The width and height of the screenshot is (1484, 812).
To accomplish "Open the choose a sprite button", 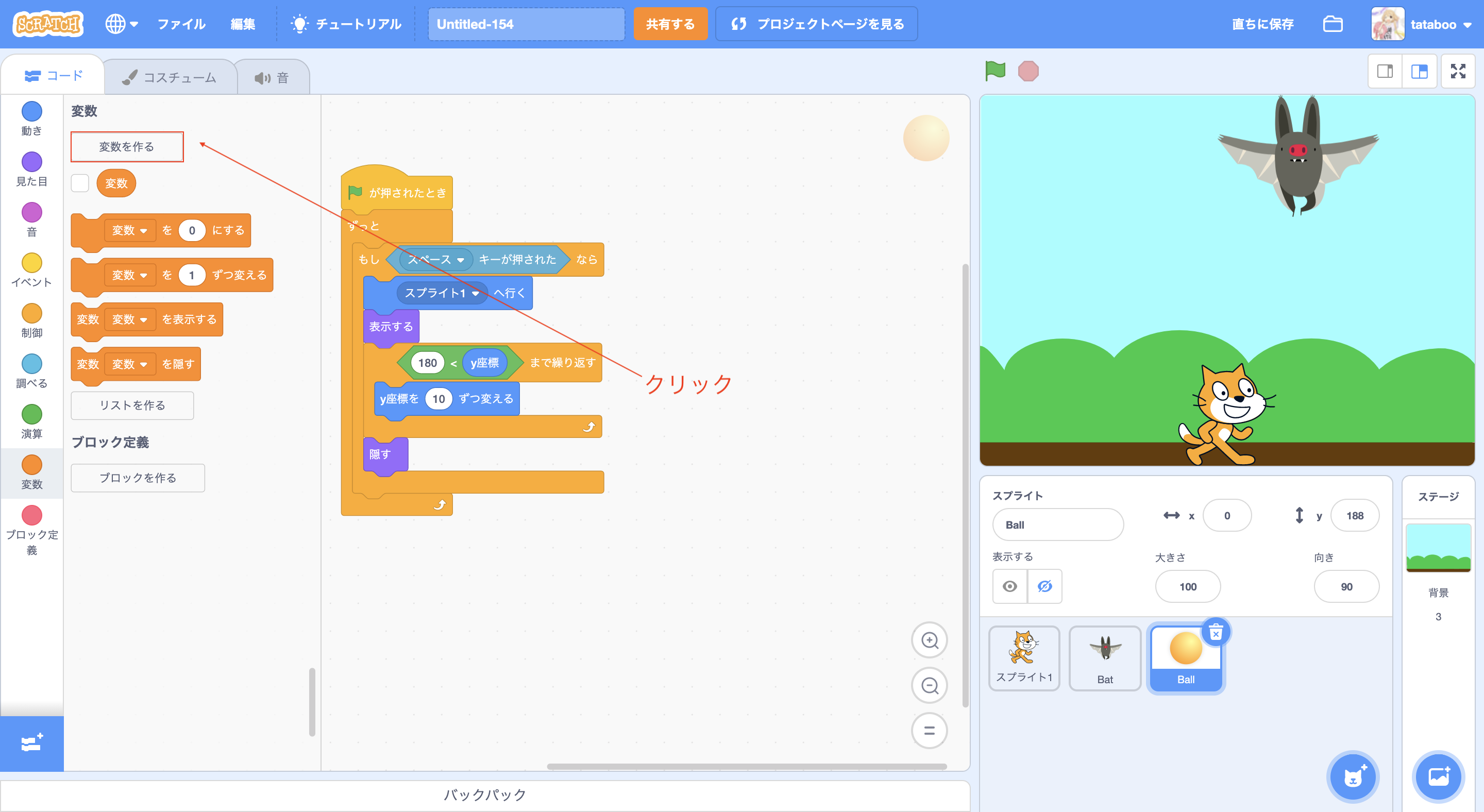I will click(x=1353, y=777).
